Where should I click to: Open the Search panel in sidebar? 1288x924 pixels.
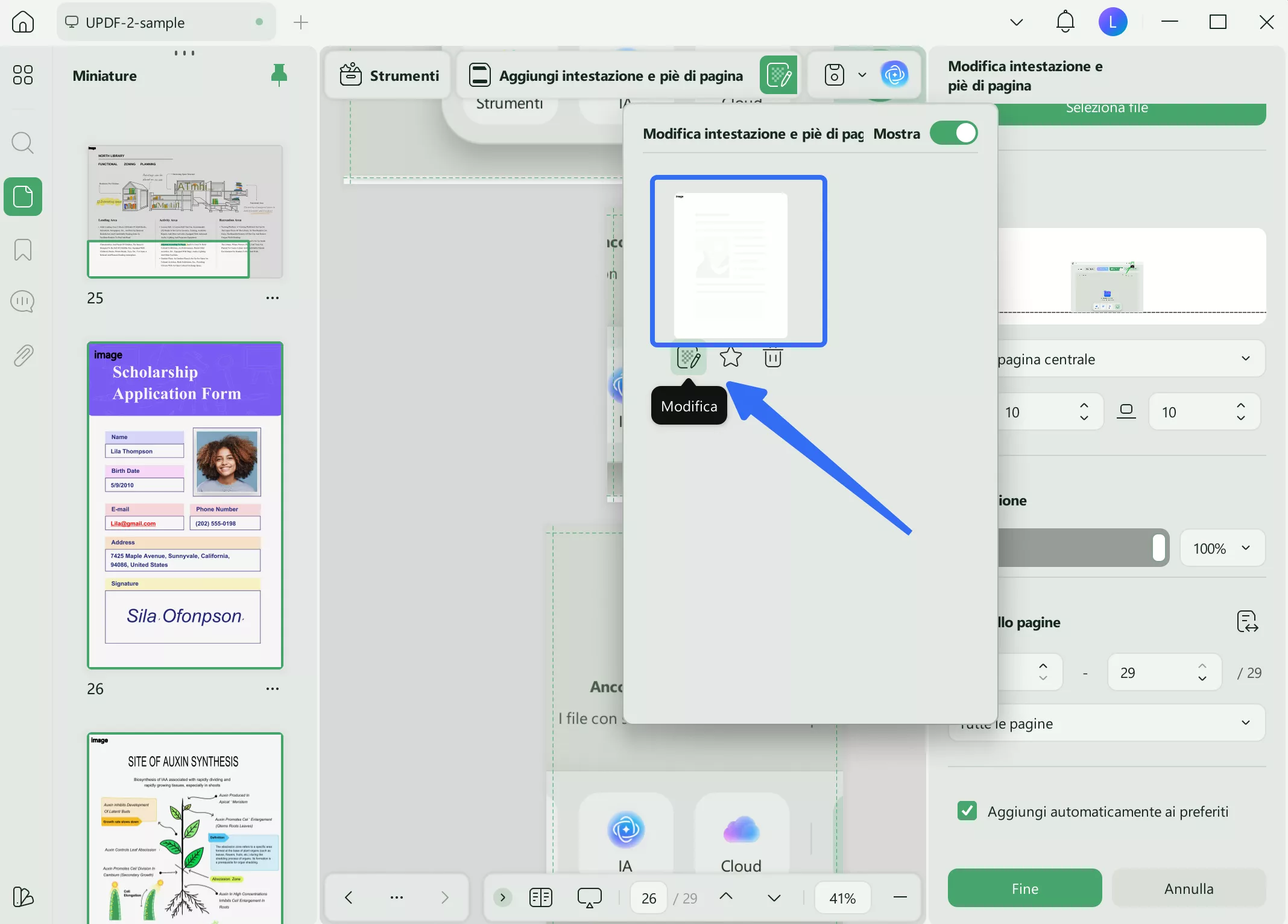pyautogui.click(x=23, y=143)
